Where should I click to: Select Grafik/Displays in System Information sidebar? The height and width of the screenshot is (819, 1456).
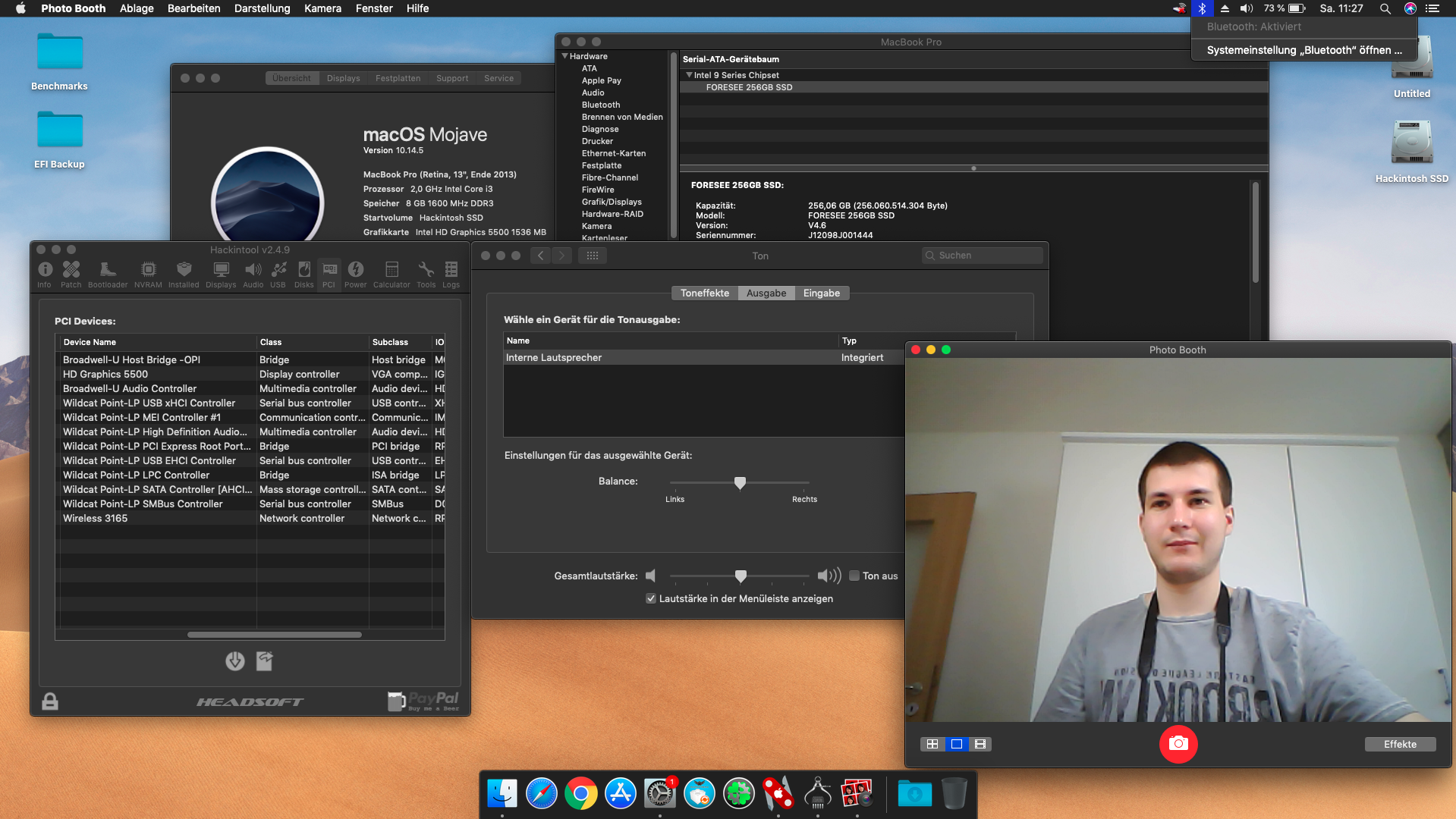[x=612, y=202]
